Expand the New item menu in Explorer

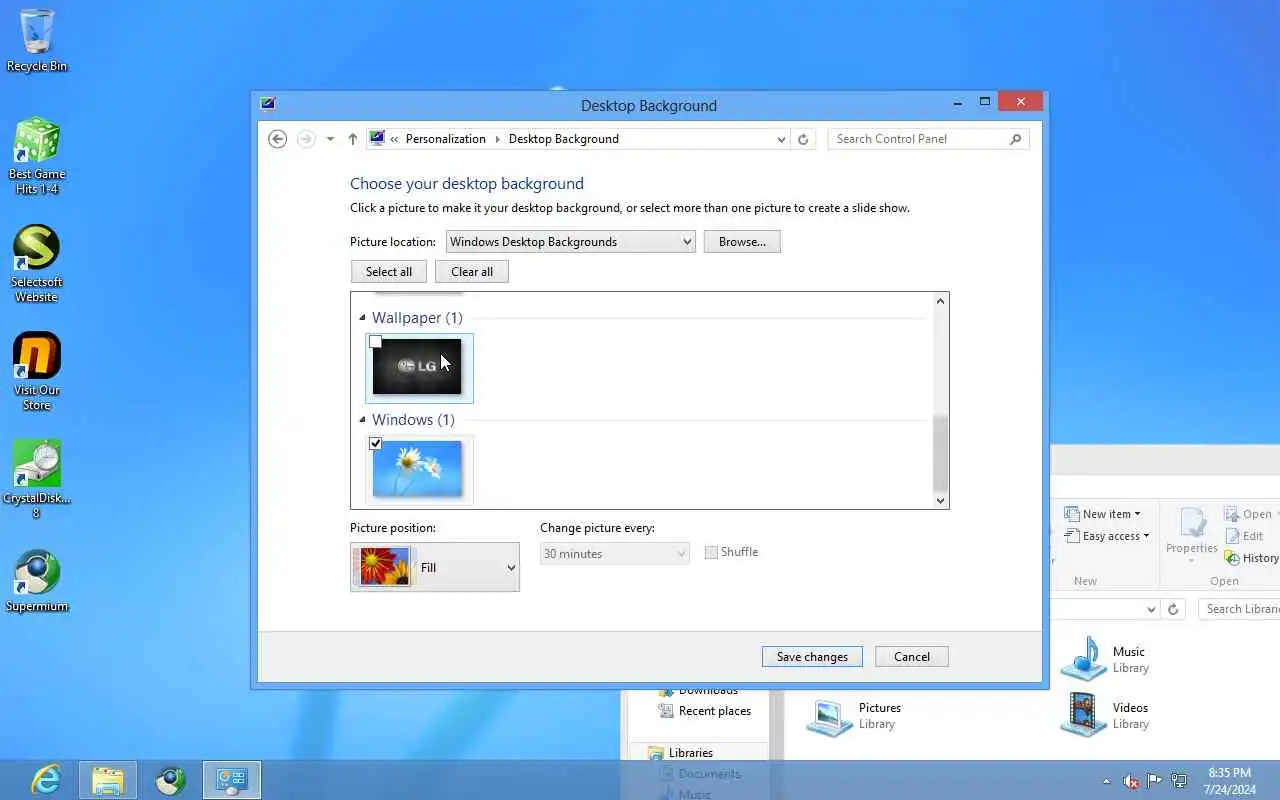tap(1103, 514)
